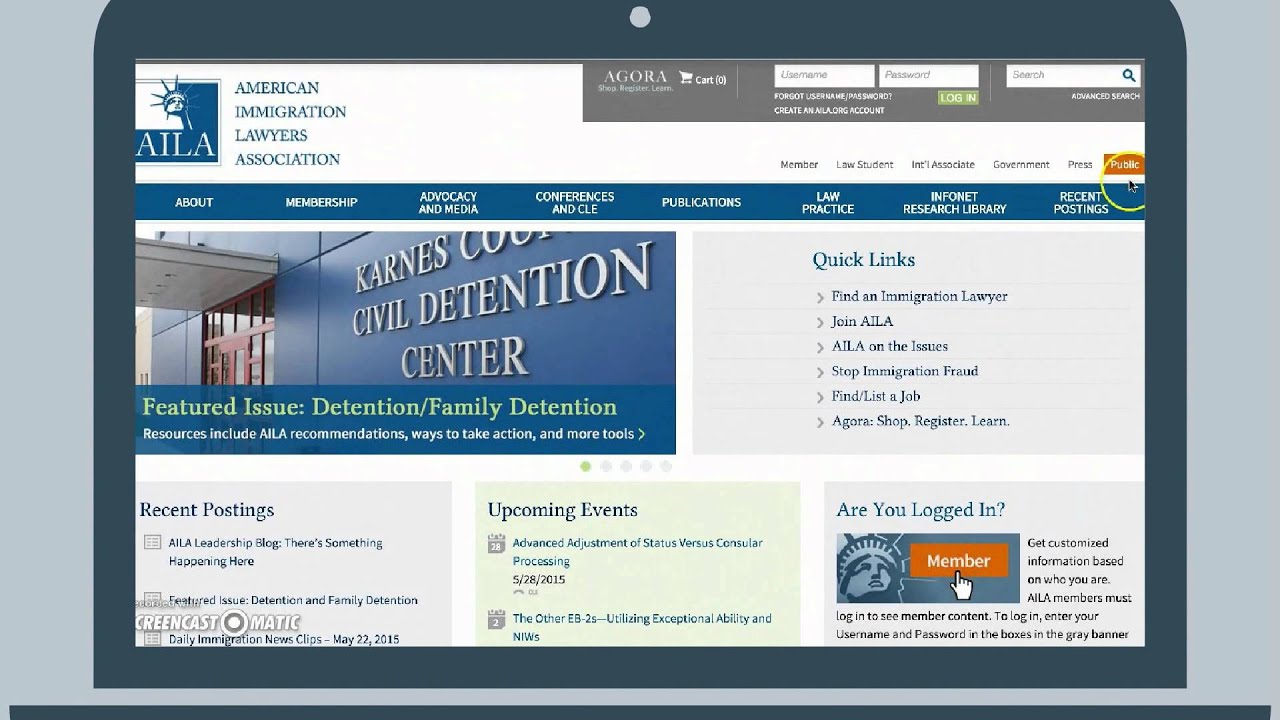This screenshot has height=720, width=1280.
Task: Click the Upcoming Events section heading
Action: pyautogui.click(x=562, y=510)
